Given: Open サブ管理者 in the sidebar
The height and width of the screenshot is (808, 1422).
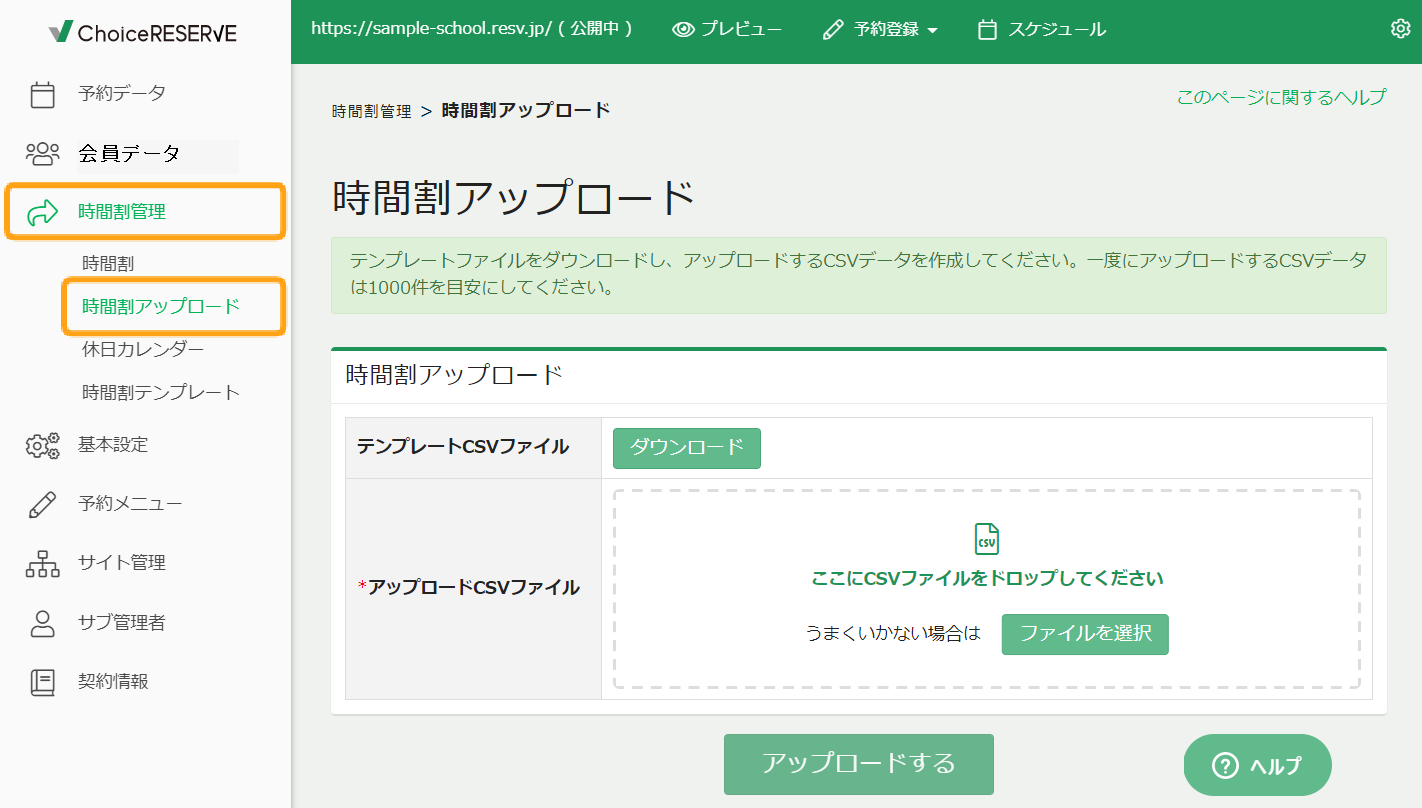Looking at the screenshot, I should (122, 623).
